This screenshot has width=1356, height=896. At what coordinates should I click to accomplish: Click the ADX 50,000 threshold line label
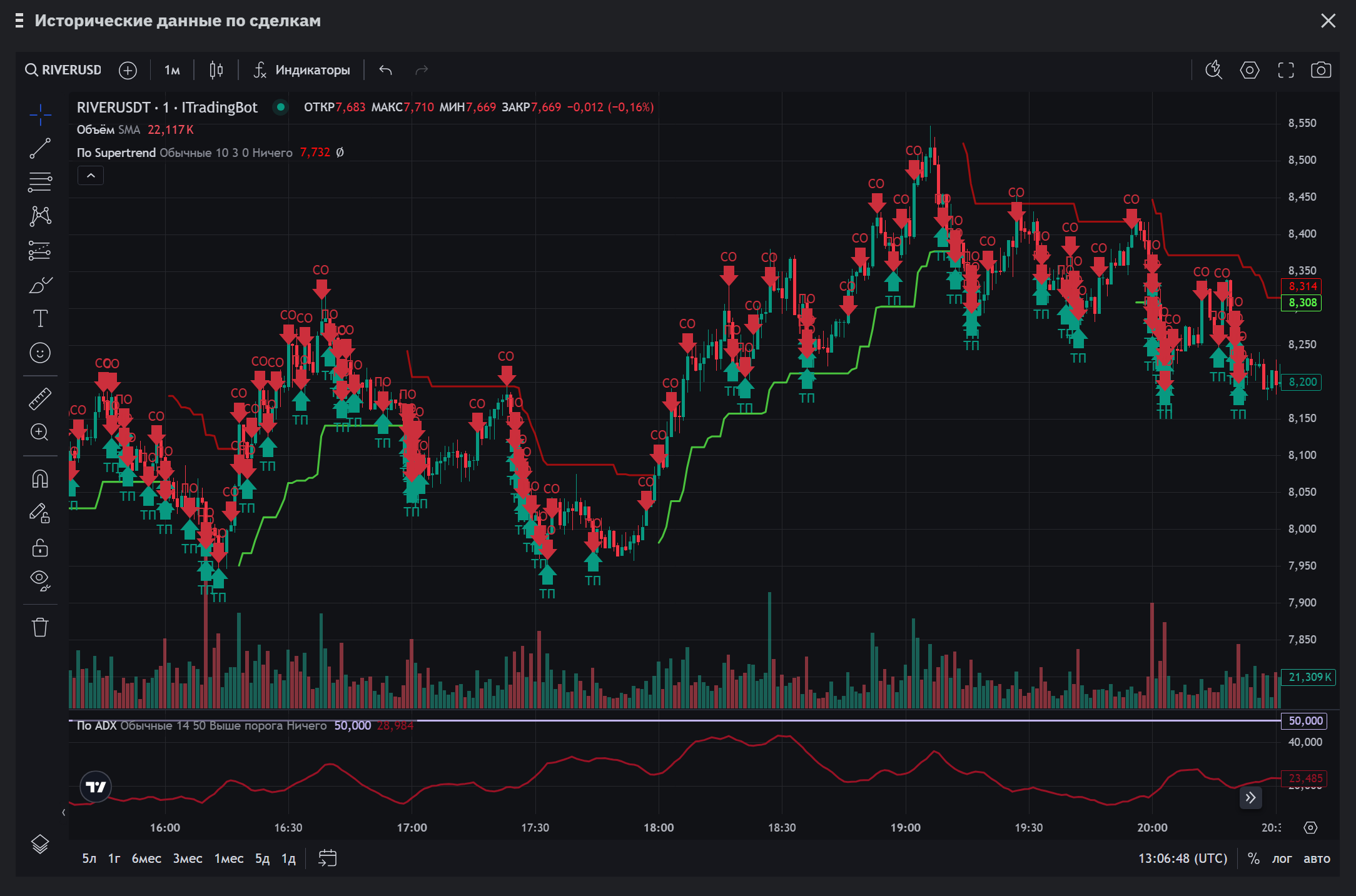coord(1304,721)
